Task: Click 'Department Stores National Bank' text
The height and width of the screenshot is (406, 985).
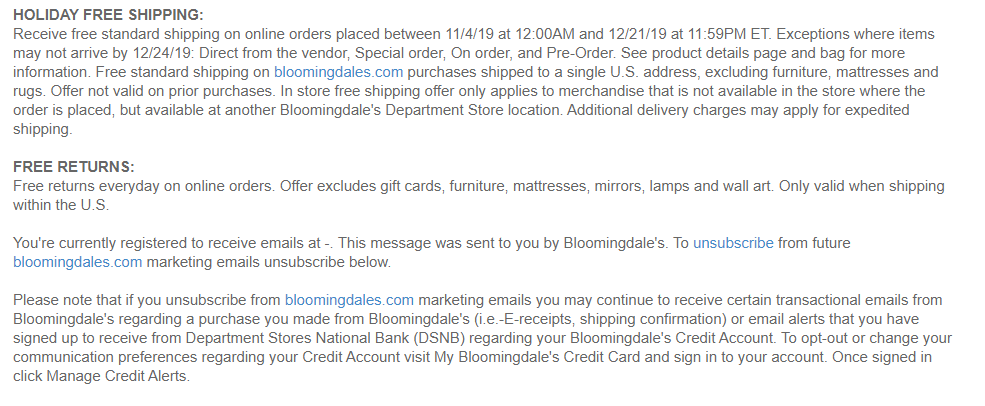Action: (297, 338)
